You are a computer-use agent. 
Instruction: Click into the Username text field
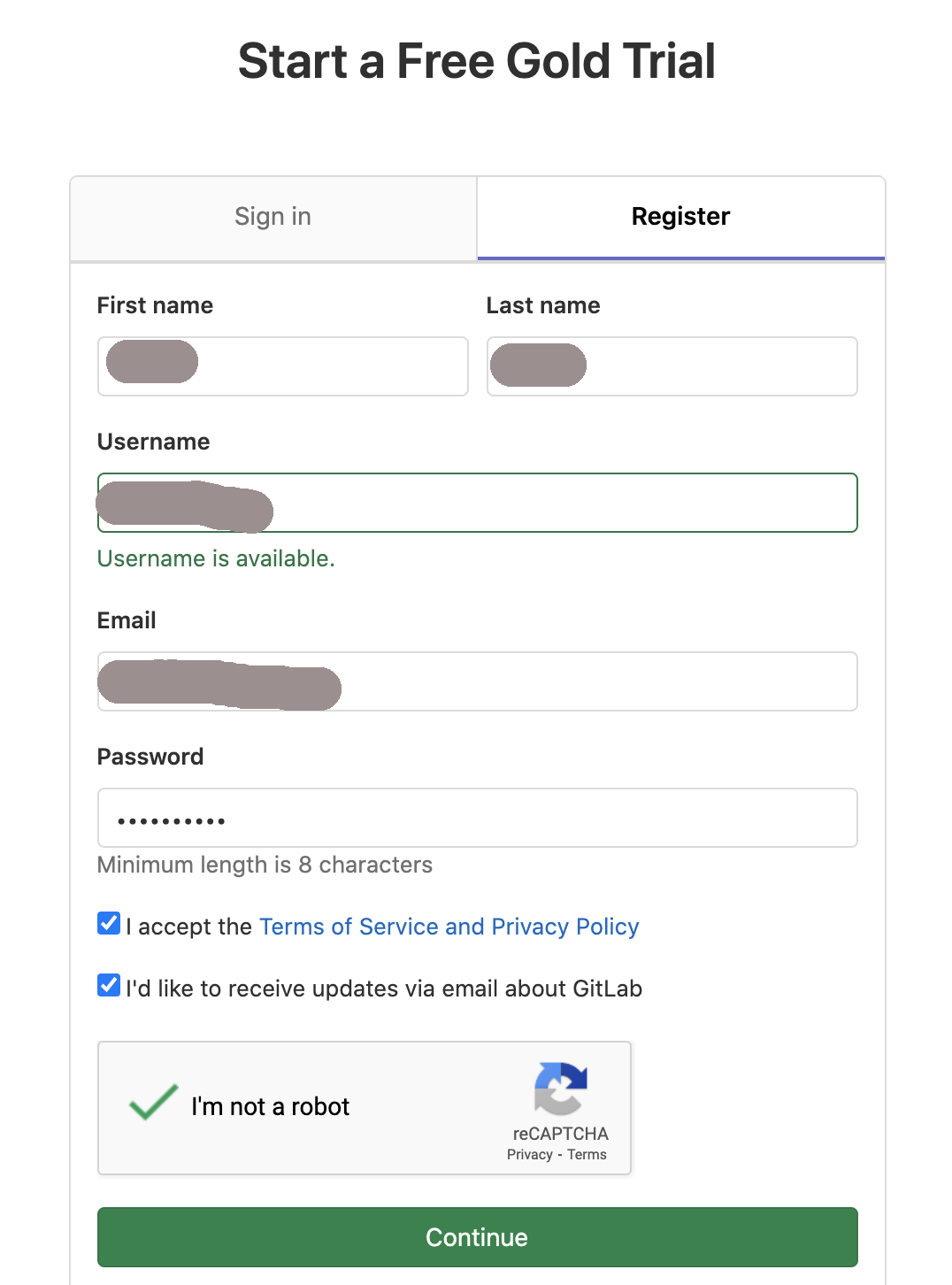coord(478,503)
